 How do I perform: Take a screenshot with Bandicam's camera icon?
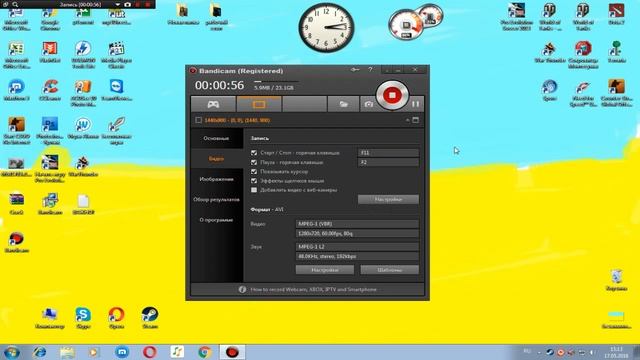point(368,104)
